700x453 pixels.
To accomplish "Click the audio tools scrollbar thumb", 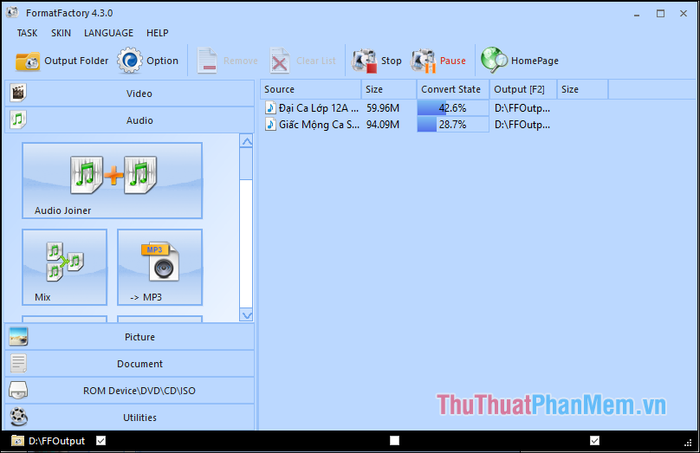I will pyautogui.click(x=246, y=164).
